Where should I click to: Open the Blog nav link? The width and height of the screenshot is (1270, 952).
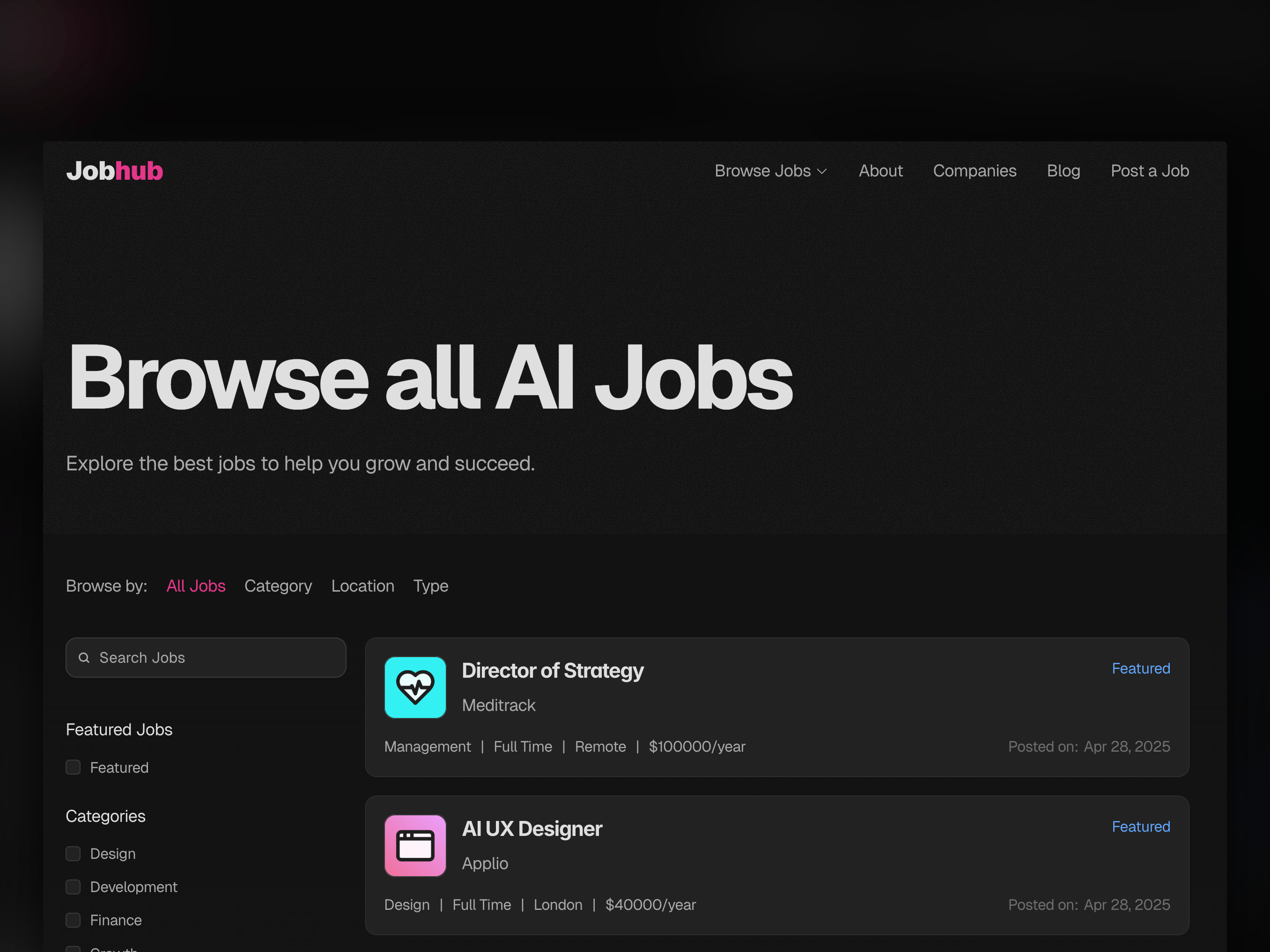click(1063, 171)
